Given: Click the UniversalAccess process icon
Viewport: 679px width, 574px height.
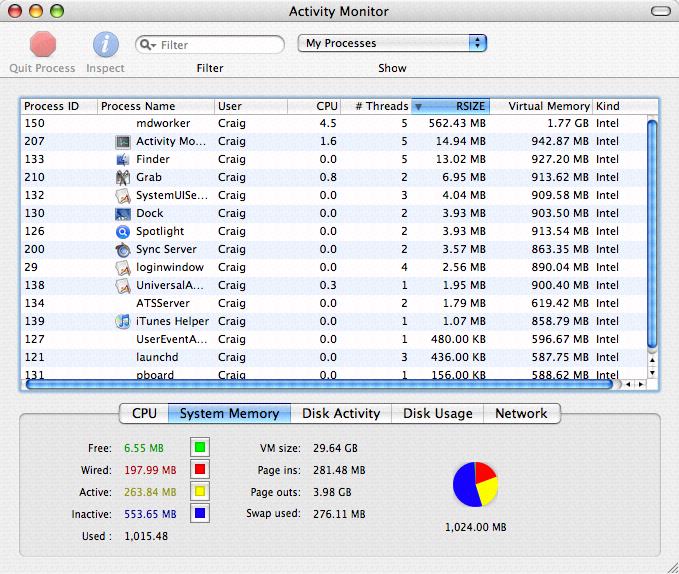Looking at the screenshot, I should point(123,286).
